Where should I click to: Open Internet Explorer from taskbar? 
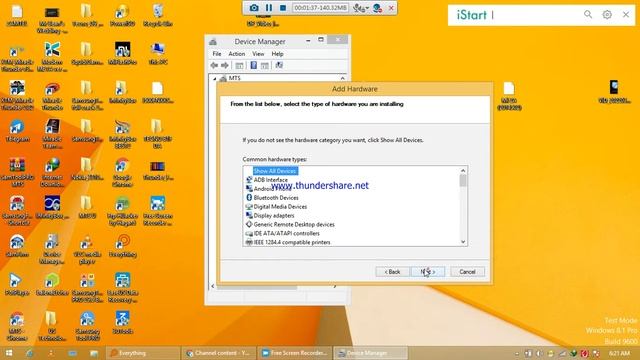30,353
